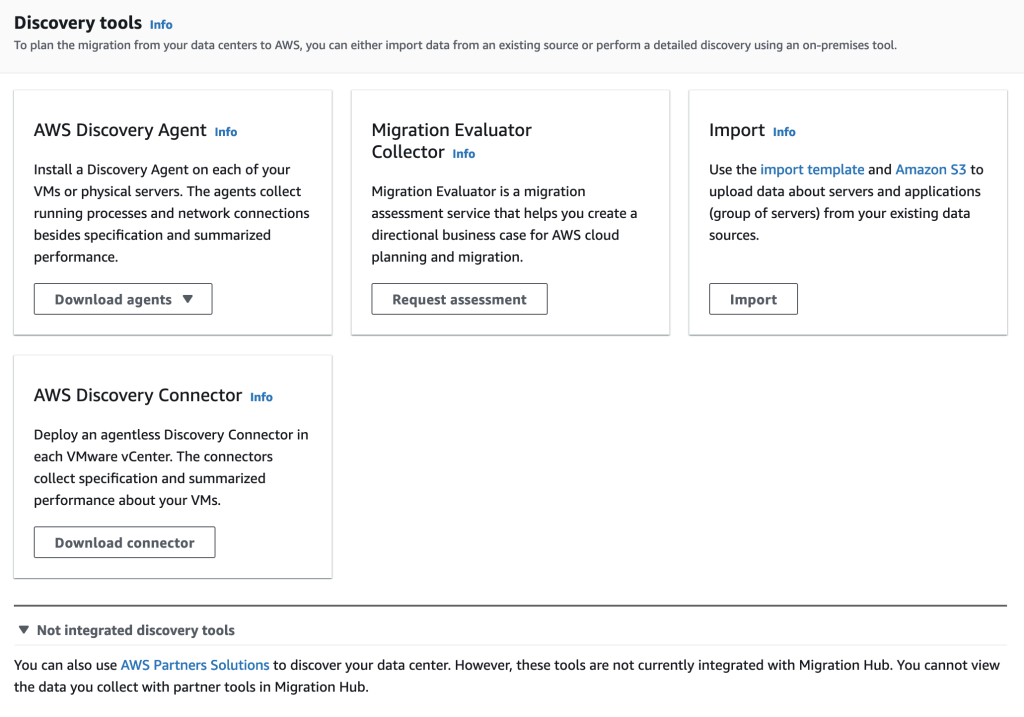Open the AWS Partners Solutions link
The width and height of the screenshot is (1024, 717).
pyautogui.click(x=194, y=664)
